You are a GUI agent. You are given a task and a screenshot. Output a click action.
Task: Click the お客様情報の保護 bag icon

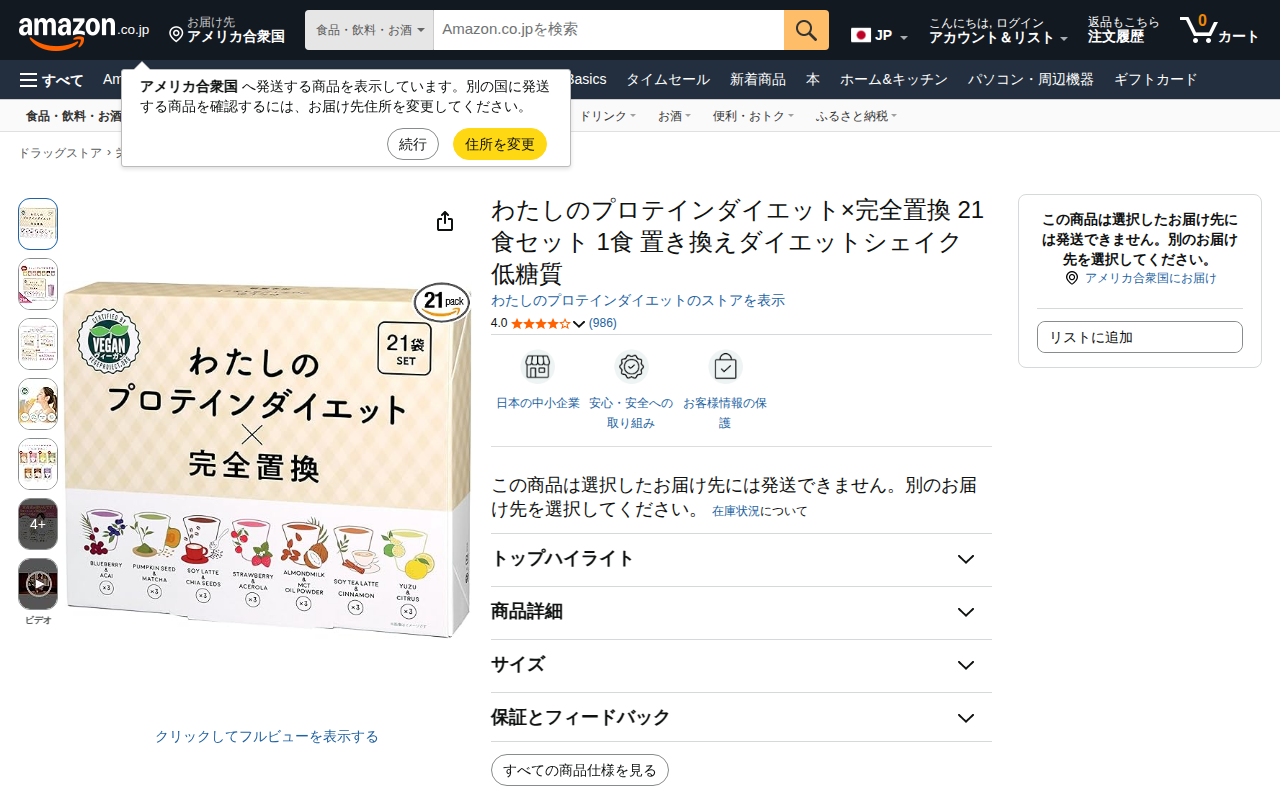point(725,367)
